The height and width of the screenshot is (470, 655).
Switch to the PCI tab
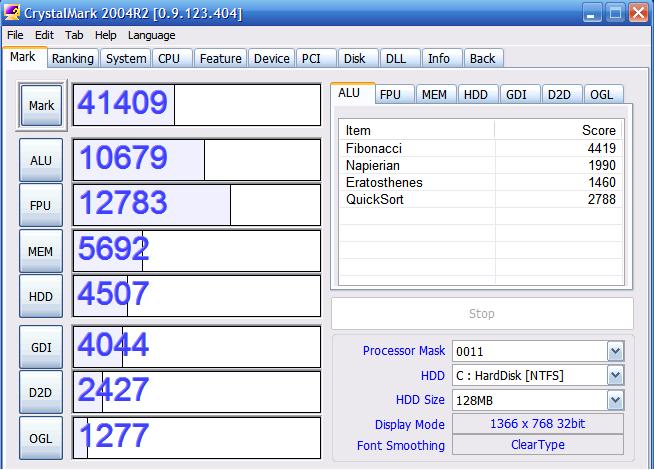pos(315,58)
